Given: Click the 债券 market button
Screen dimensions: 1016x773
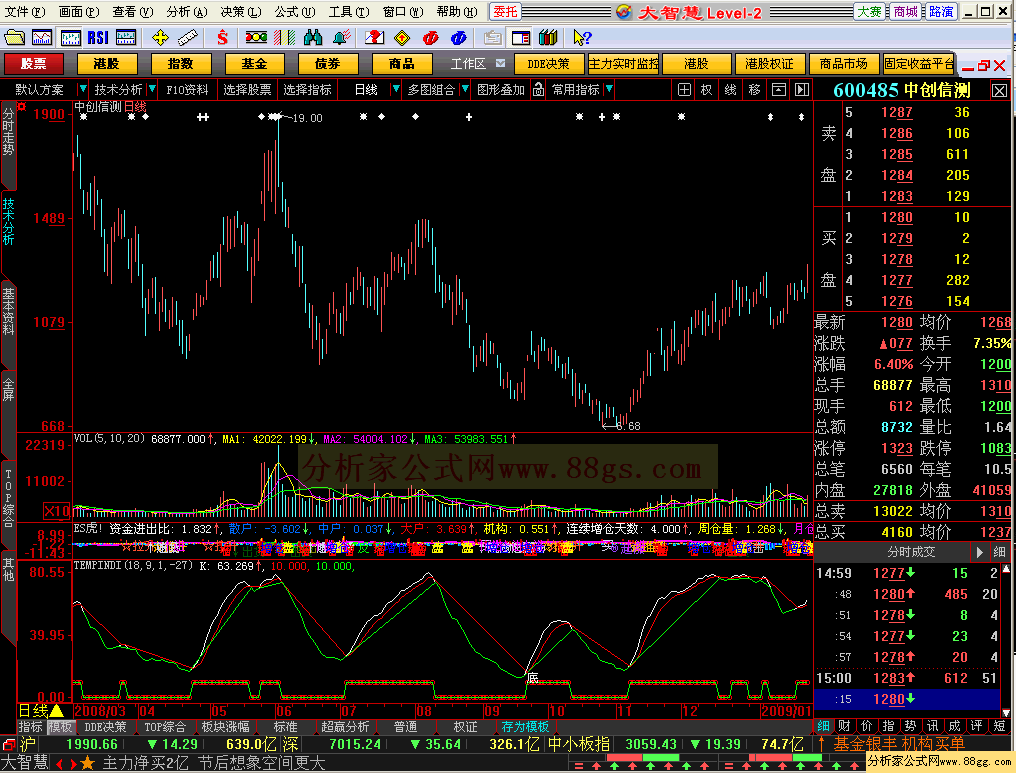Looking at the screenshot, I should pos(328,63).
